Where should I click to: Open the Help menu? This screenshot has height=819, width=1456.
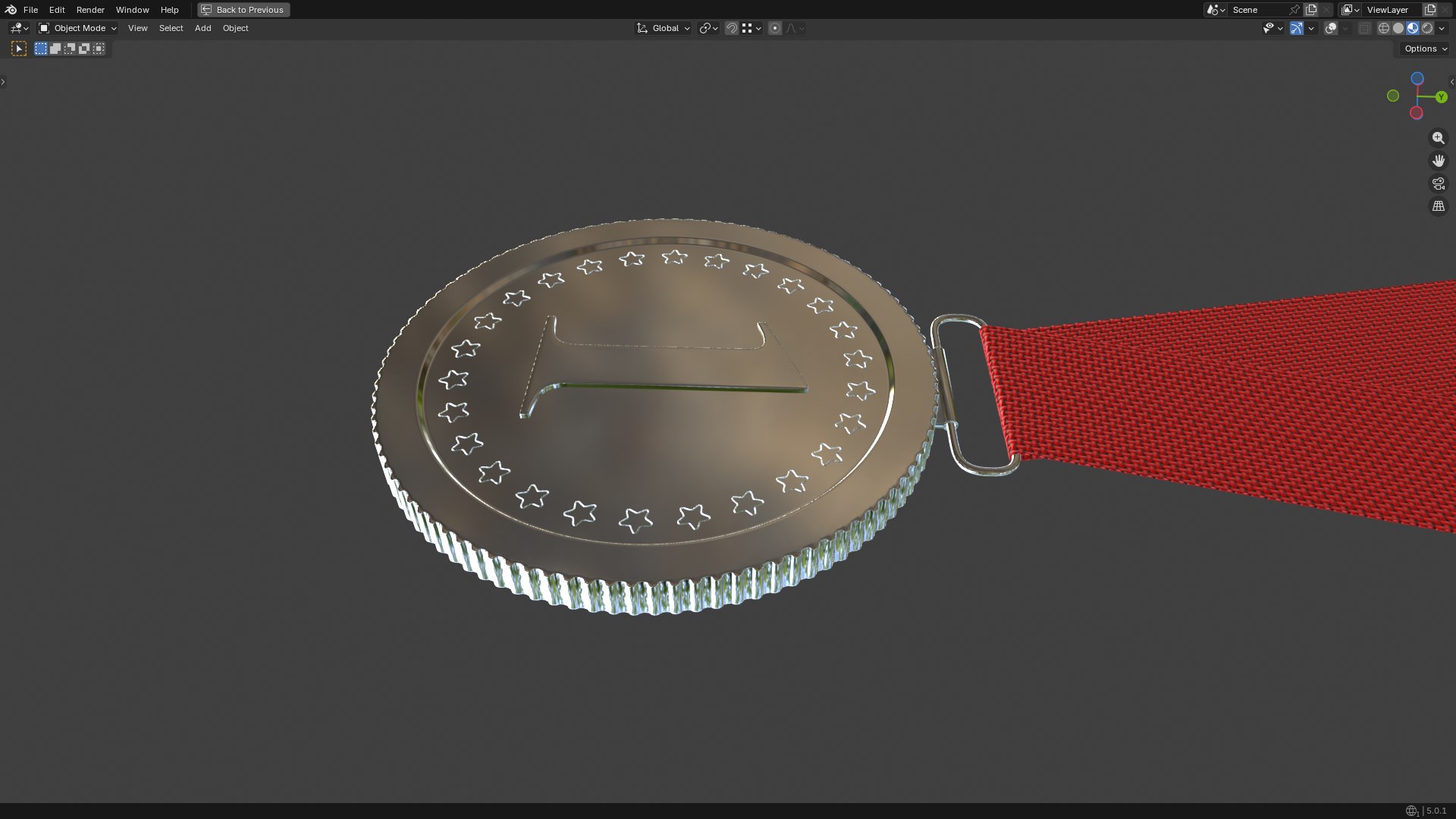pyautogui.click(x=169, y=10)
